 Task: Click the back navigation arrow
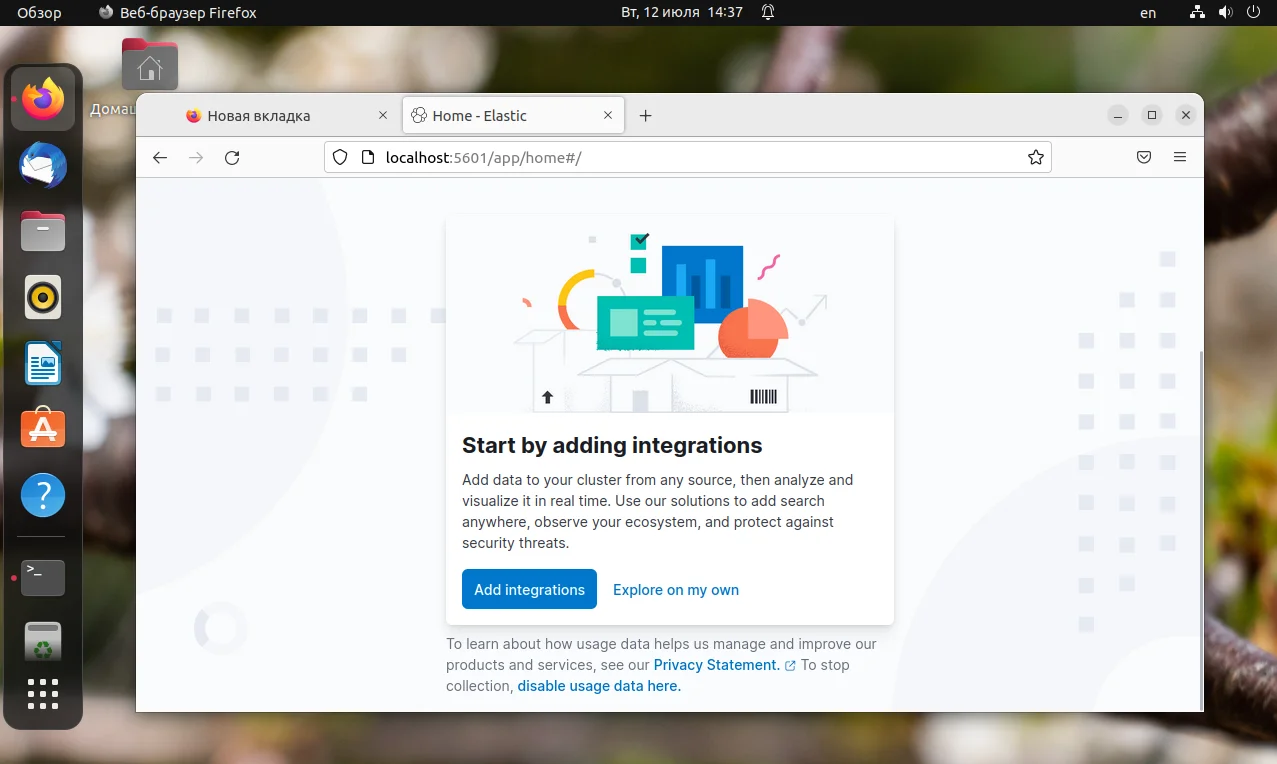(160, 157)
